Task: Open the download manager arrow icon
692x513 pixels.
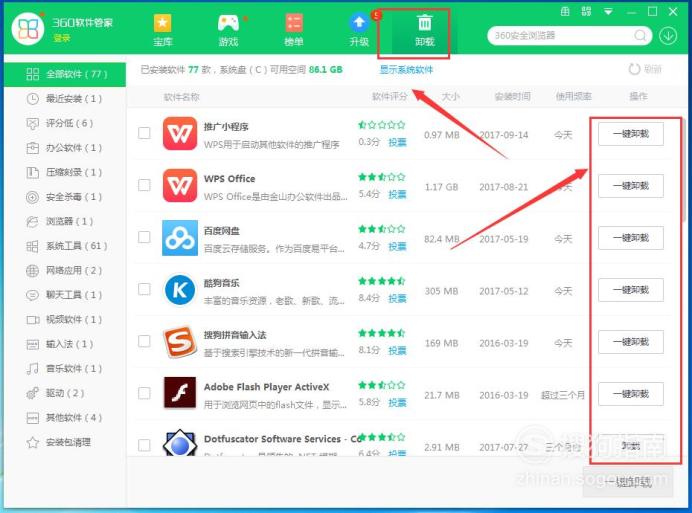Action: (x=668, y=35)
